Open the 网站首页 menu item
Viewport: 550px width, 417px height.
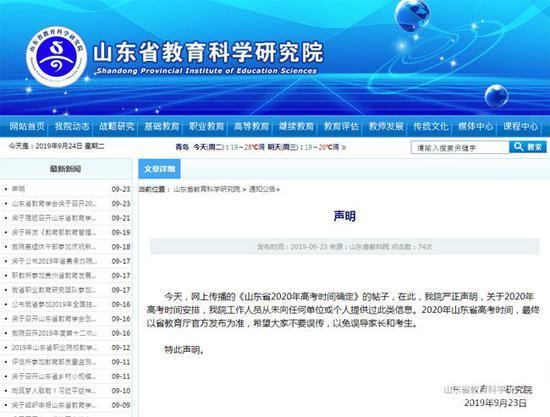27,126
